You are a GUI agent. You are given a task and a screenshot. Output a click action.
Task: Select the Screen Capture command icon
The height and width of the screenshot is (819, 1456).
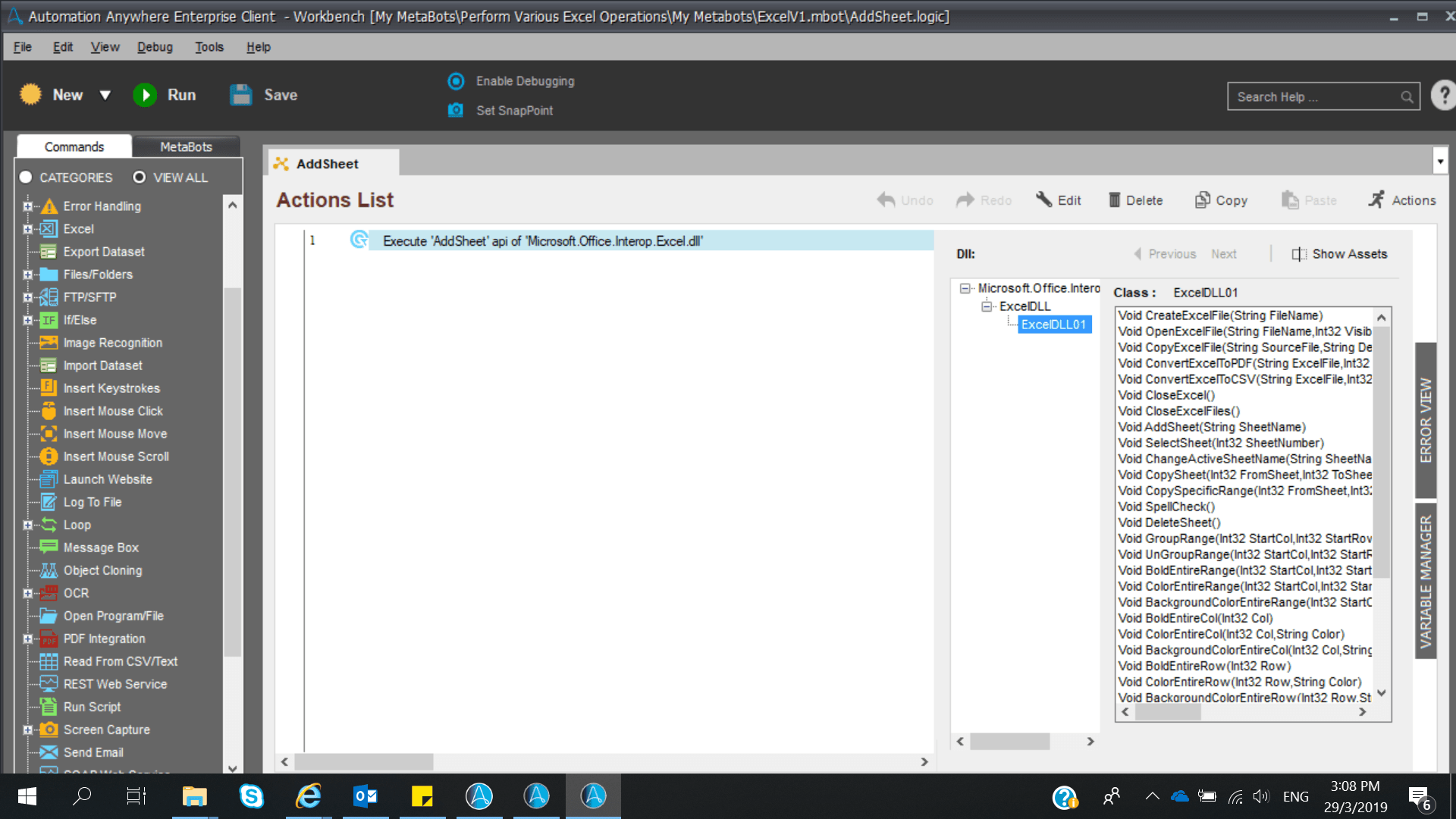49,730
